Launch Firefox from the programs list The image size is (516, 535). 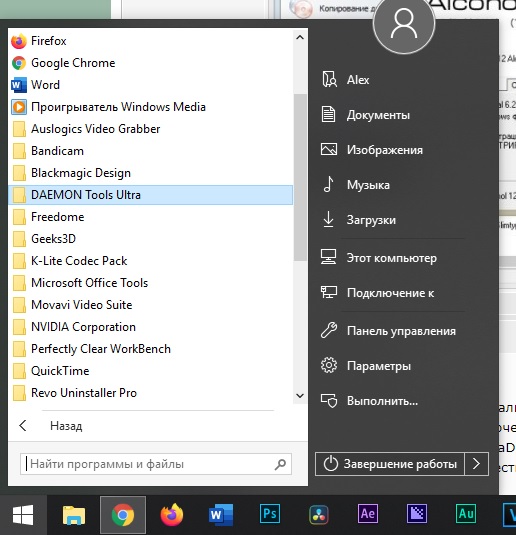pyautogui.click(x=150, y=41)
